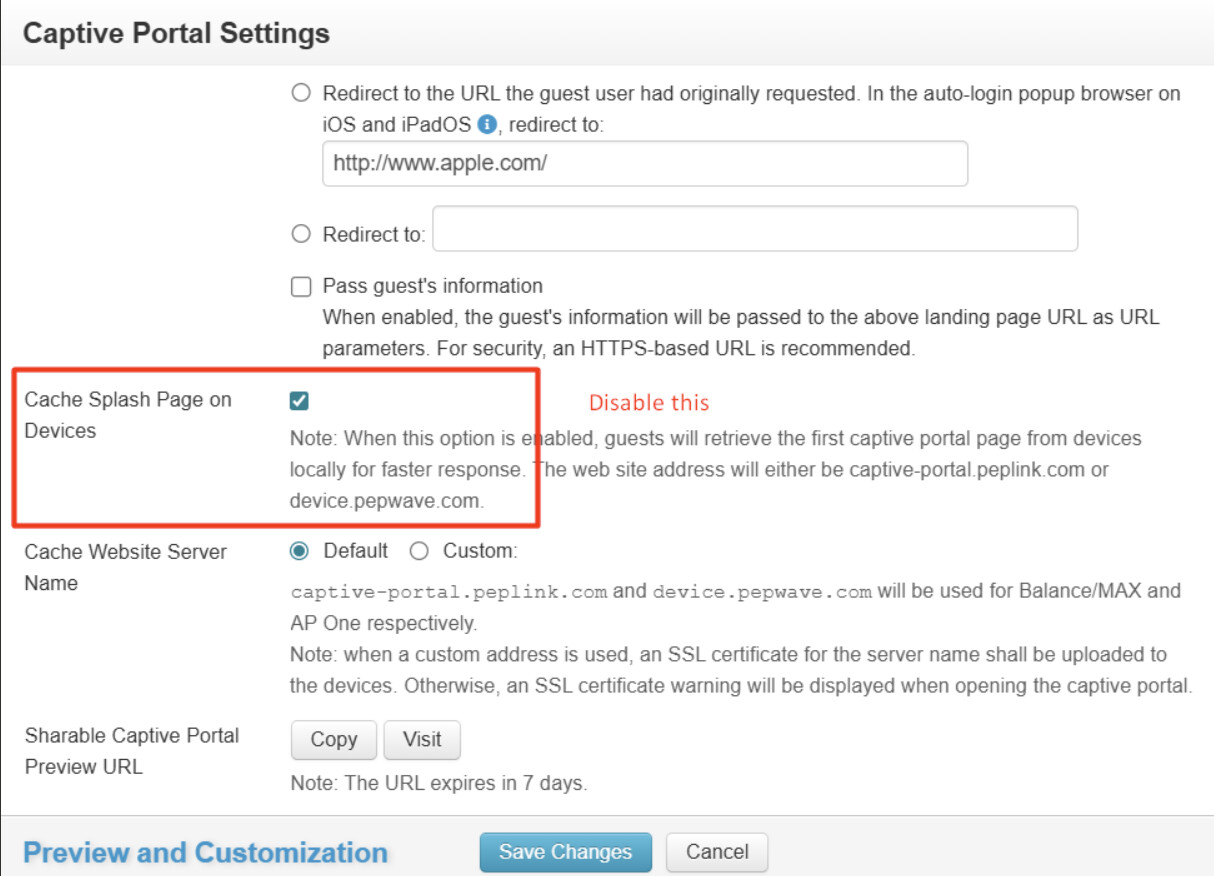Click the blue info icon beside iPadOS

488,125
